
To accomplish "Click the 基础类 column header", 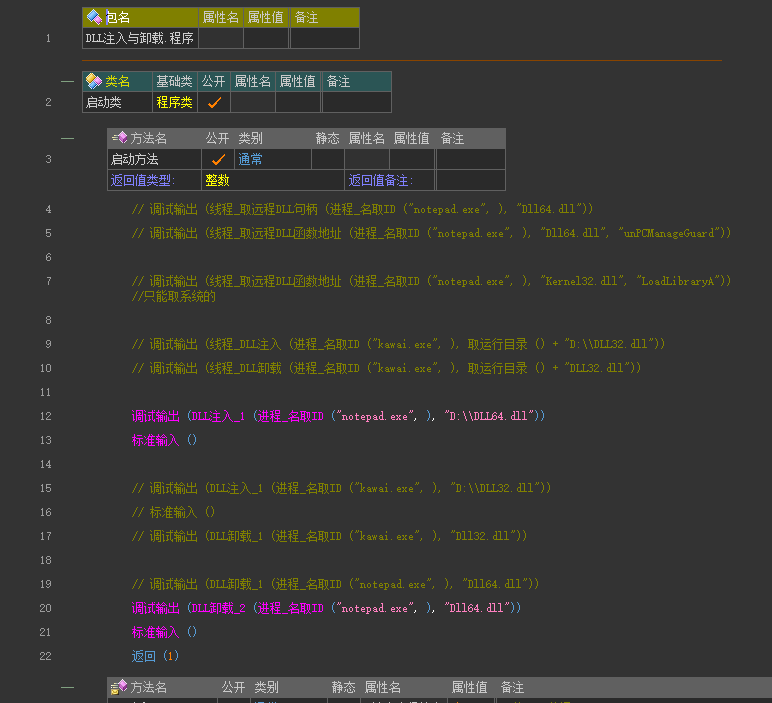I will (174, 81).
